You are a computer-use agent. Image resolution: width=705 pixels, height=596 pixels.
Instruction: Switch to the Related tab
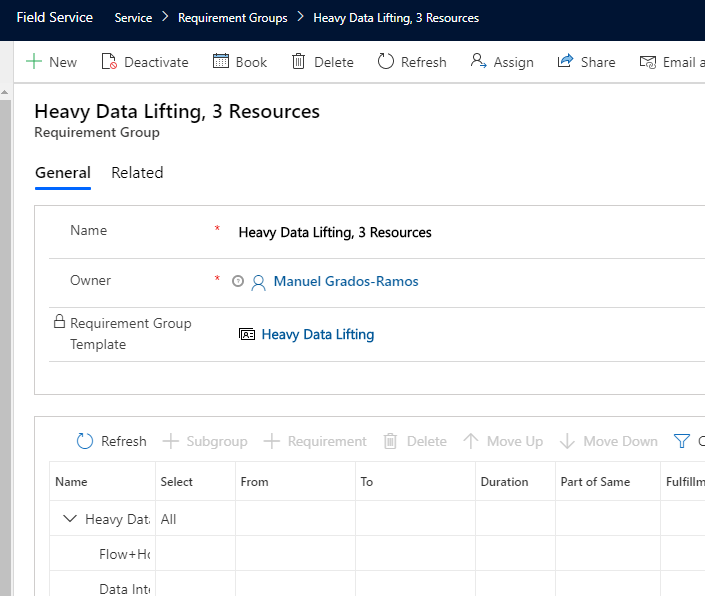pyautogui.click(x=137, y=173)
